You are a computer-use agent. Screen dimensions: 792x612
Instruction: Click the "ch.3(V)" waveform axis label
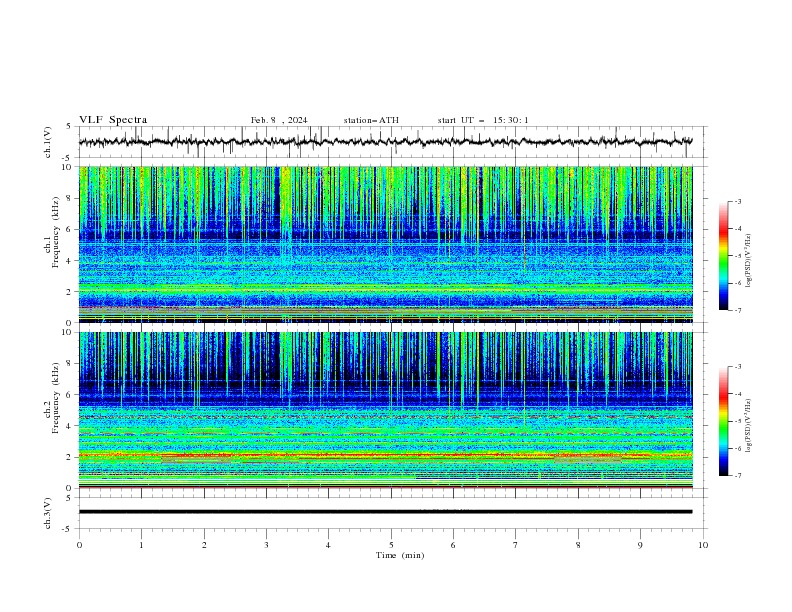(48, 513)
